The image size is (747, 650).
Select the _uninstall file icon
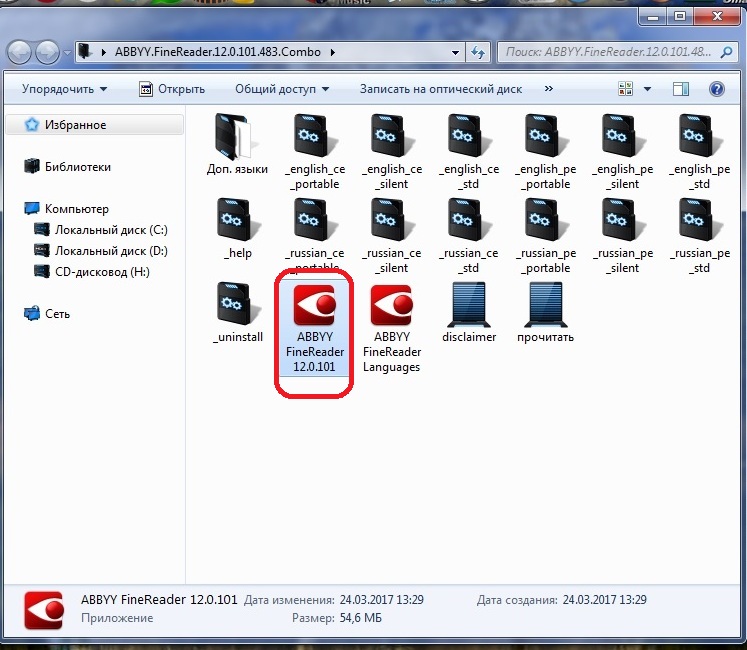pyautogui.click(x=237, y=304)
